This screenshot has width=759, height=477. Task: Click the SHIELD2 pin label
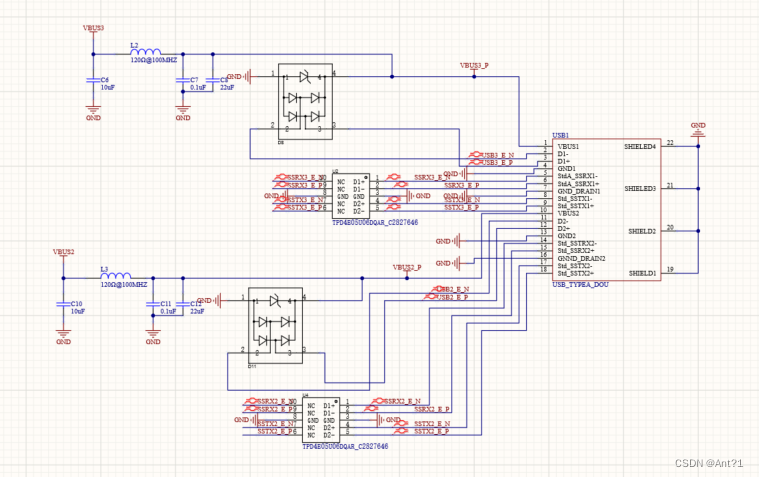642,231
